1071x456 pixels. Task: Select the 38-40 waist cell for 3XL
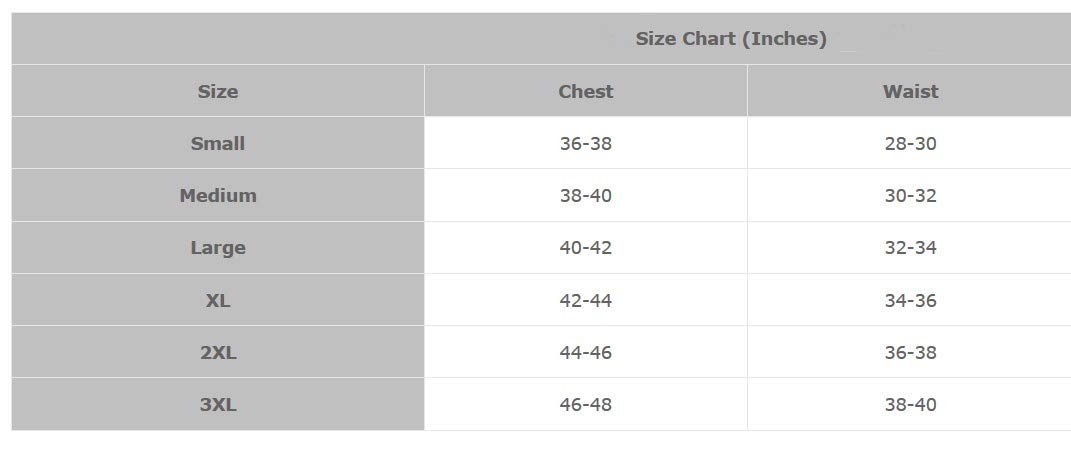(x=910, y=405)
